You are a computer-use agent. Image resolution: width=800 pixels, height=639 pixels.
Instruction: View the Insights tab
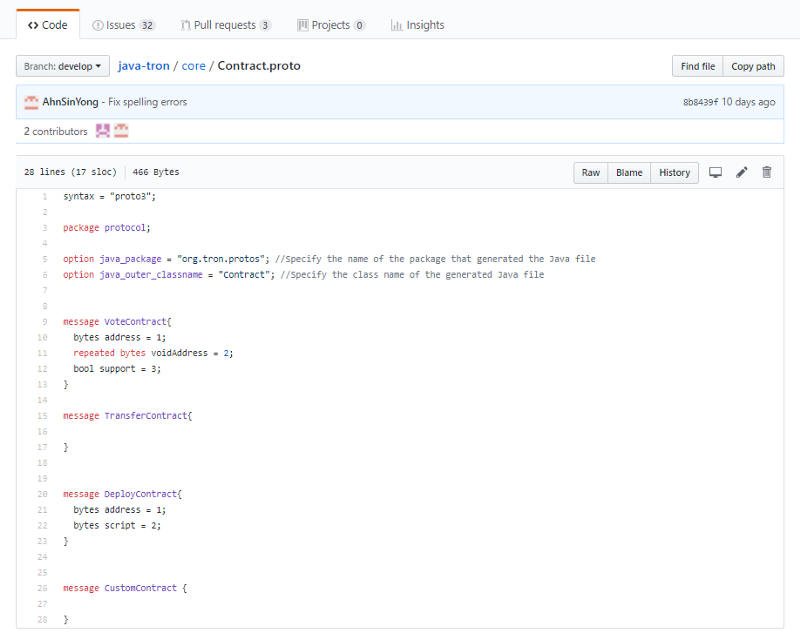[417, 25]
